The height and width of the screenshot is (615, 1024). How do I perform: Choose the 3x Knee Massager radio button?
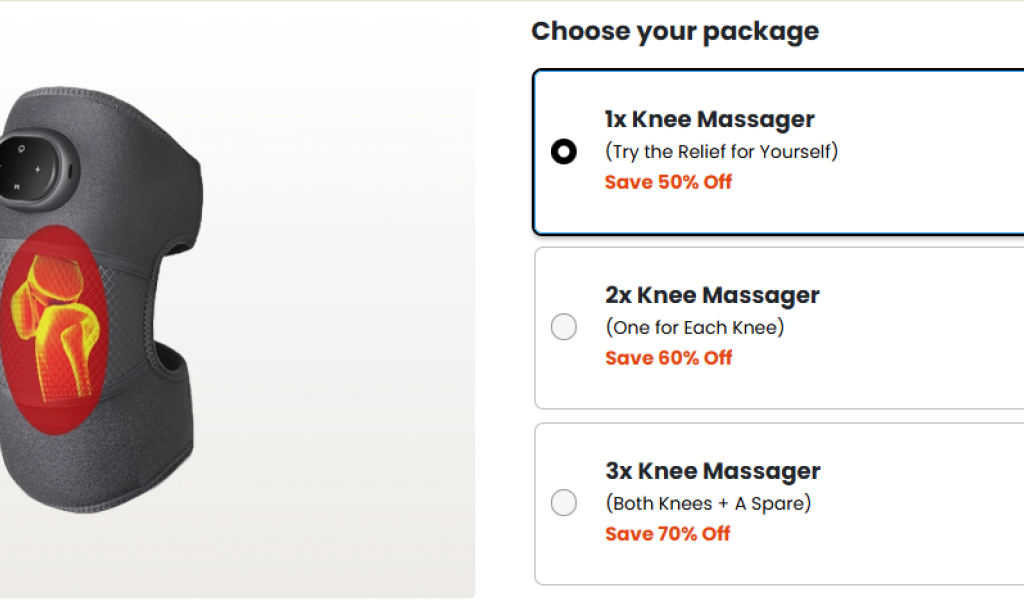tap(564, 502)
